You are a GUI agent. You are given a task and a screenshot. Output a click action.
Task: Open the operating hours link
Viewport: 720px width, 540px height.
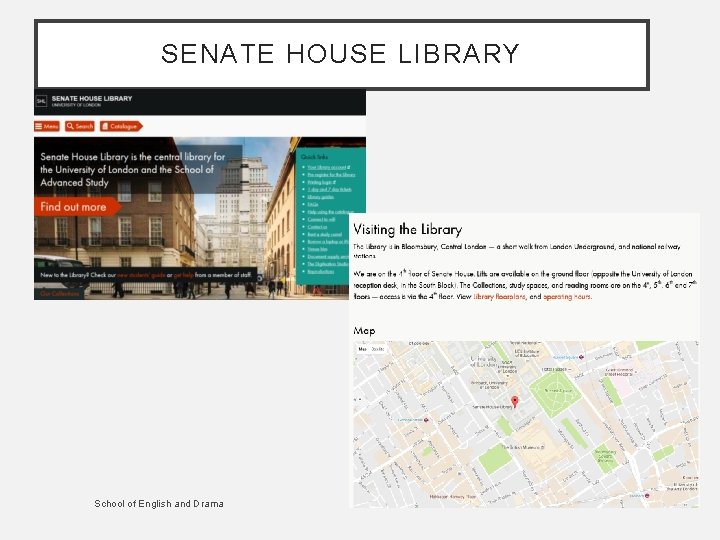click(x=567, y=297)
